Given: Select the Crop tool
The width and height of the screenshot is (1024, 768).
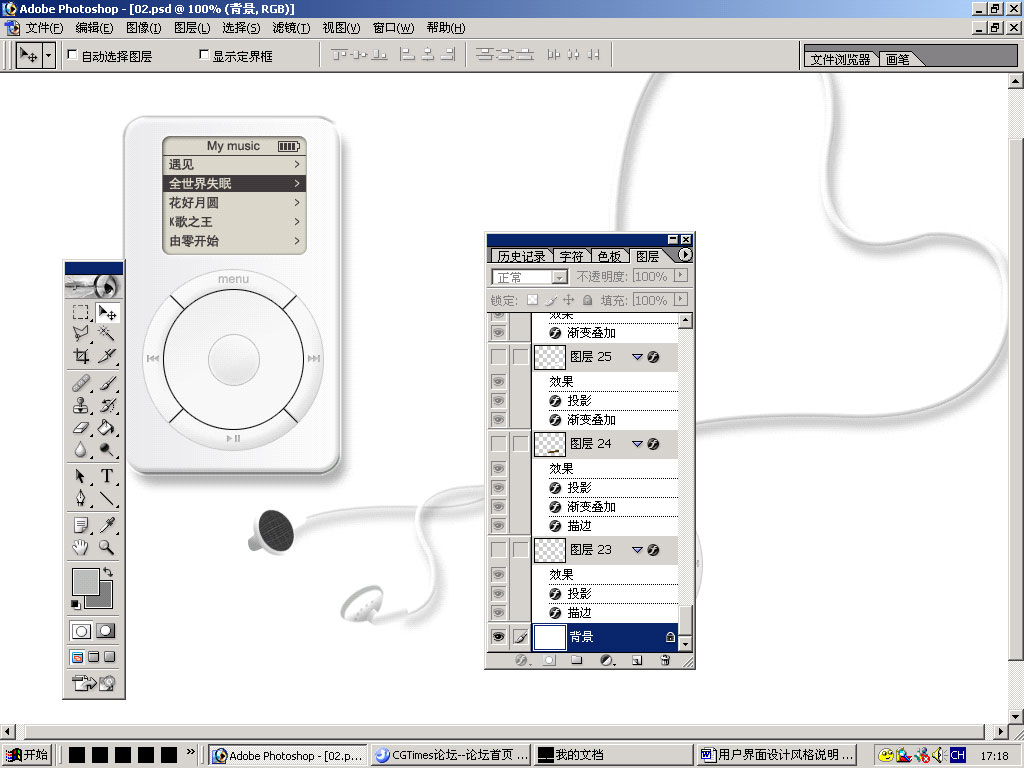Looking at the screenshot, I should (81, 355).
